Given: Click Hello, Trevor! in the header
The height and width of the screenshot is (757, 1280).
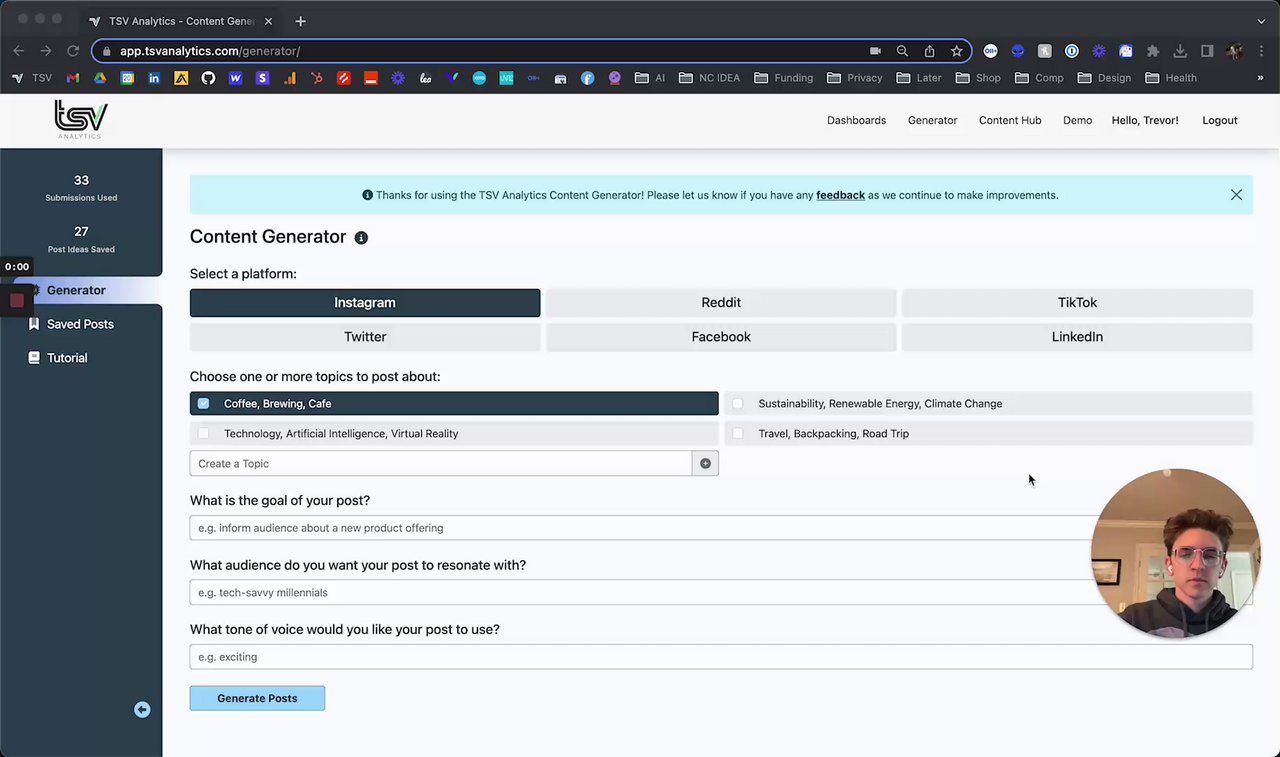Looking at the screenshot, I should coord(1145,120).
